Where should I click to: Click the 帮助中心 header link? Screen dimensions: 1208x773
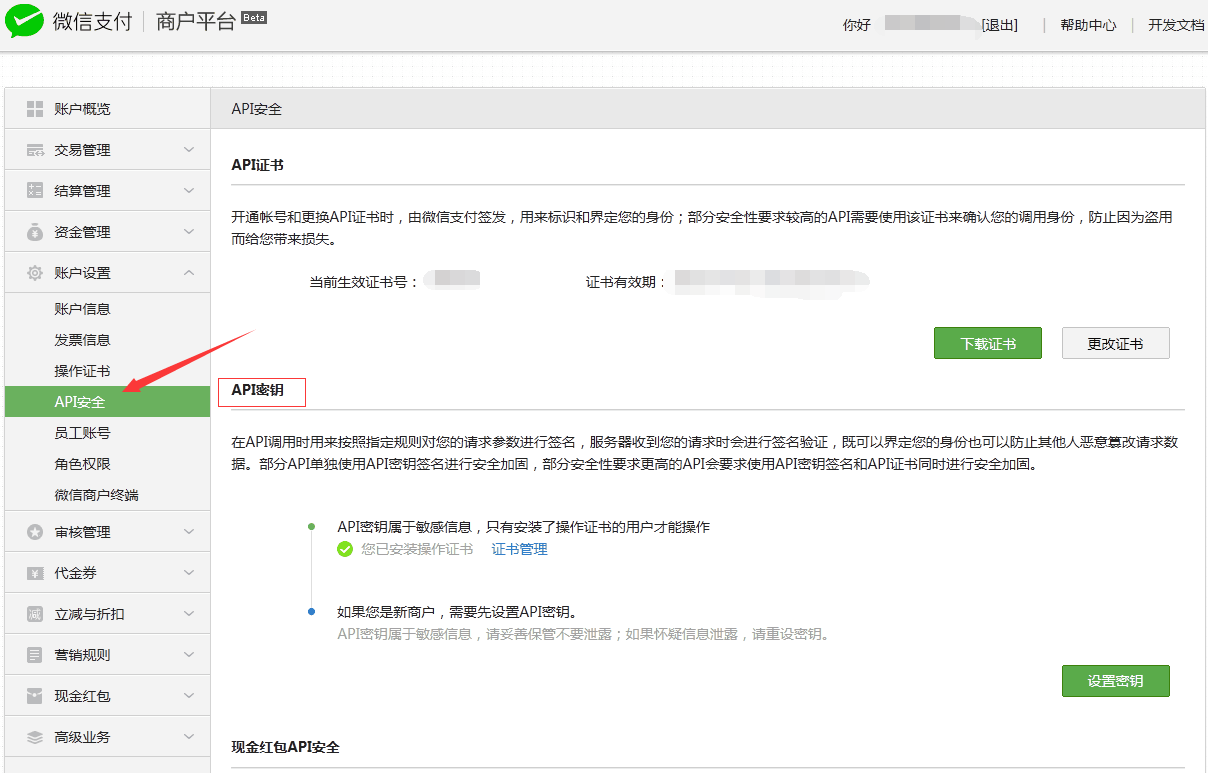click(1088, 25)
